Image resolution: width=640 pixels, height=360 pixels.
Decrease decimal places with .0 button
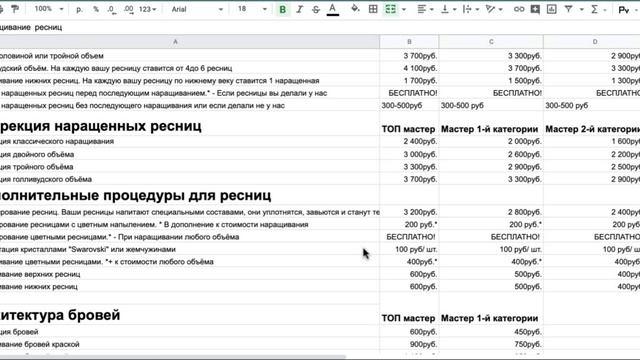(x=111, y=9)
